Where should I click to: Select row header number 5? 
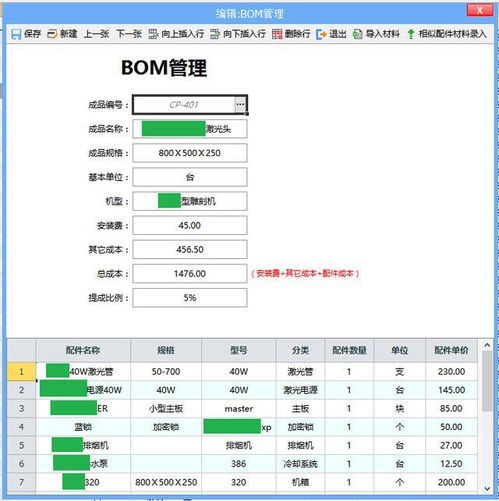coord(21,445)
